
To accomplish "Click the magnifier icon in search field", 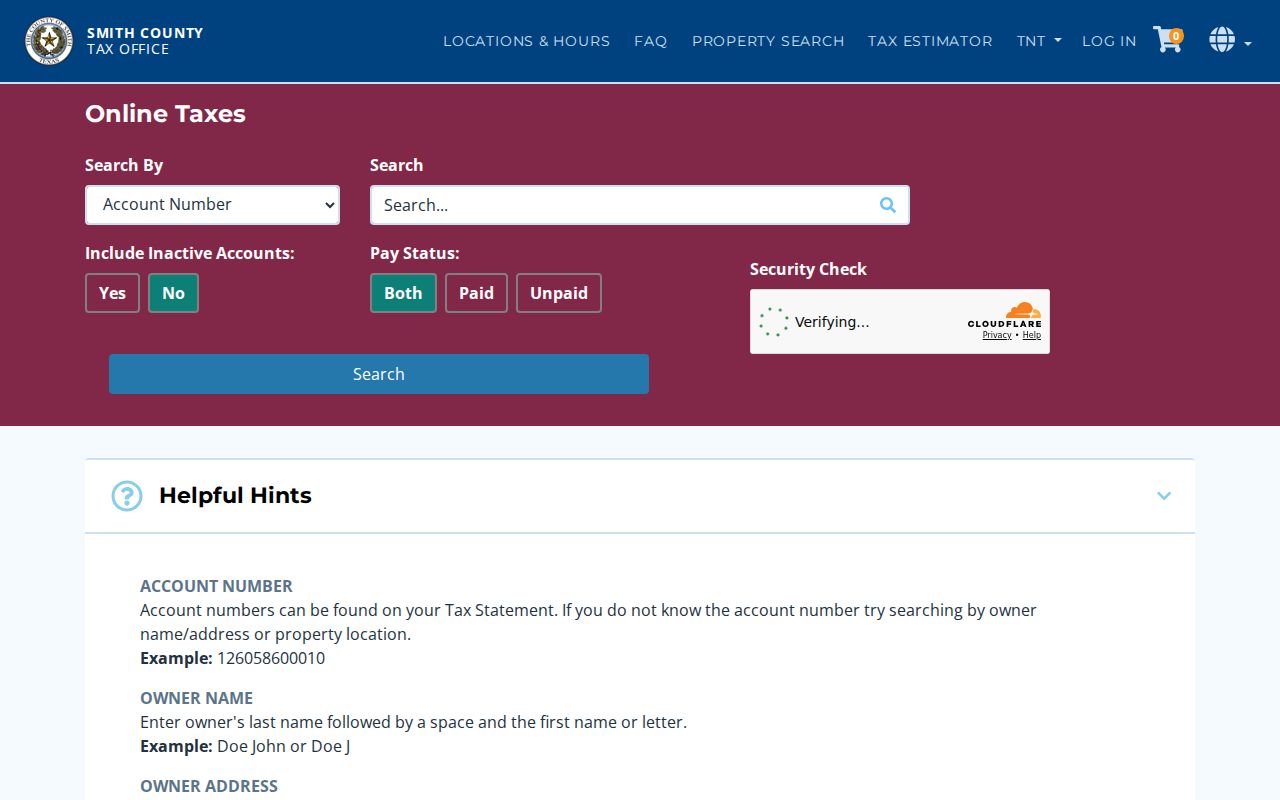I will click(887, 205).
